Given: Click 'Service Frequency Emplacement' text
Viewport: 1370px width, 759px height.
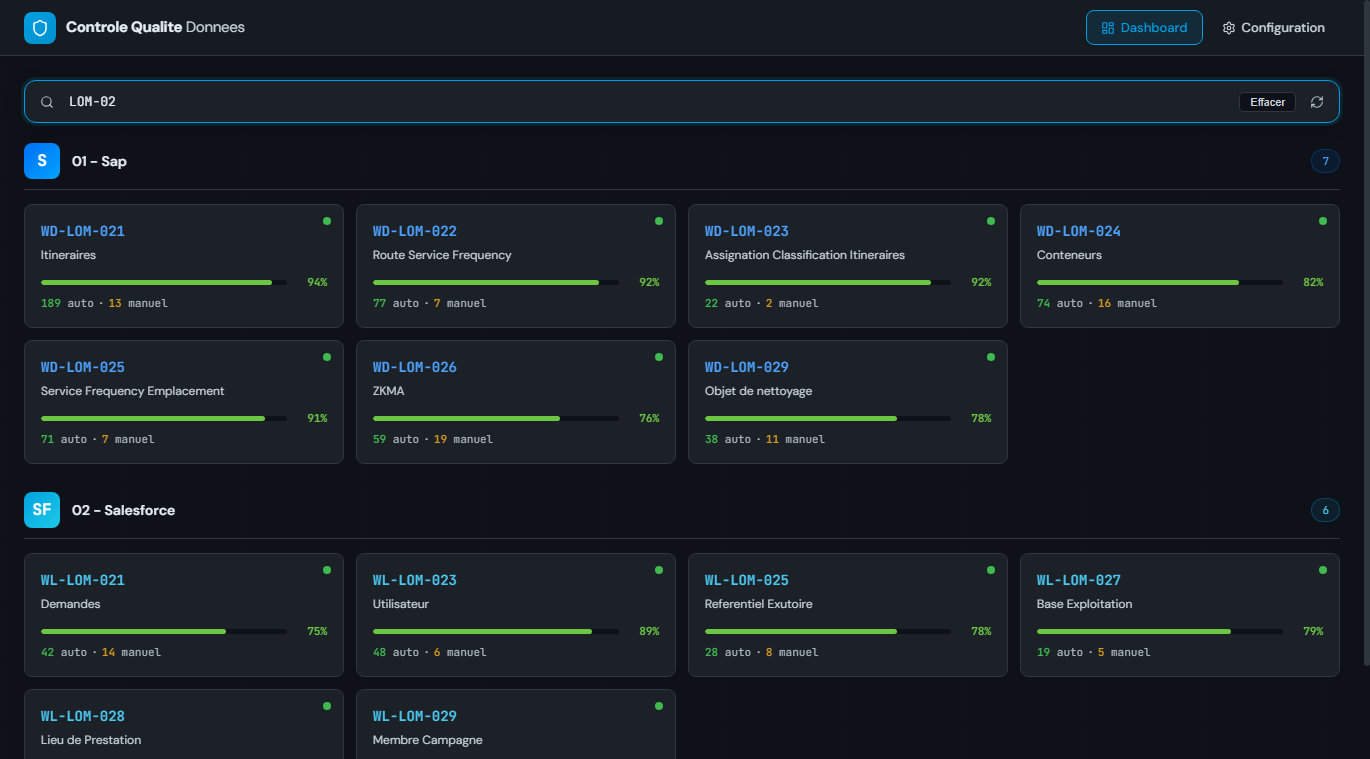Looking at the screenshot, I should (x=133, y=391).
